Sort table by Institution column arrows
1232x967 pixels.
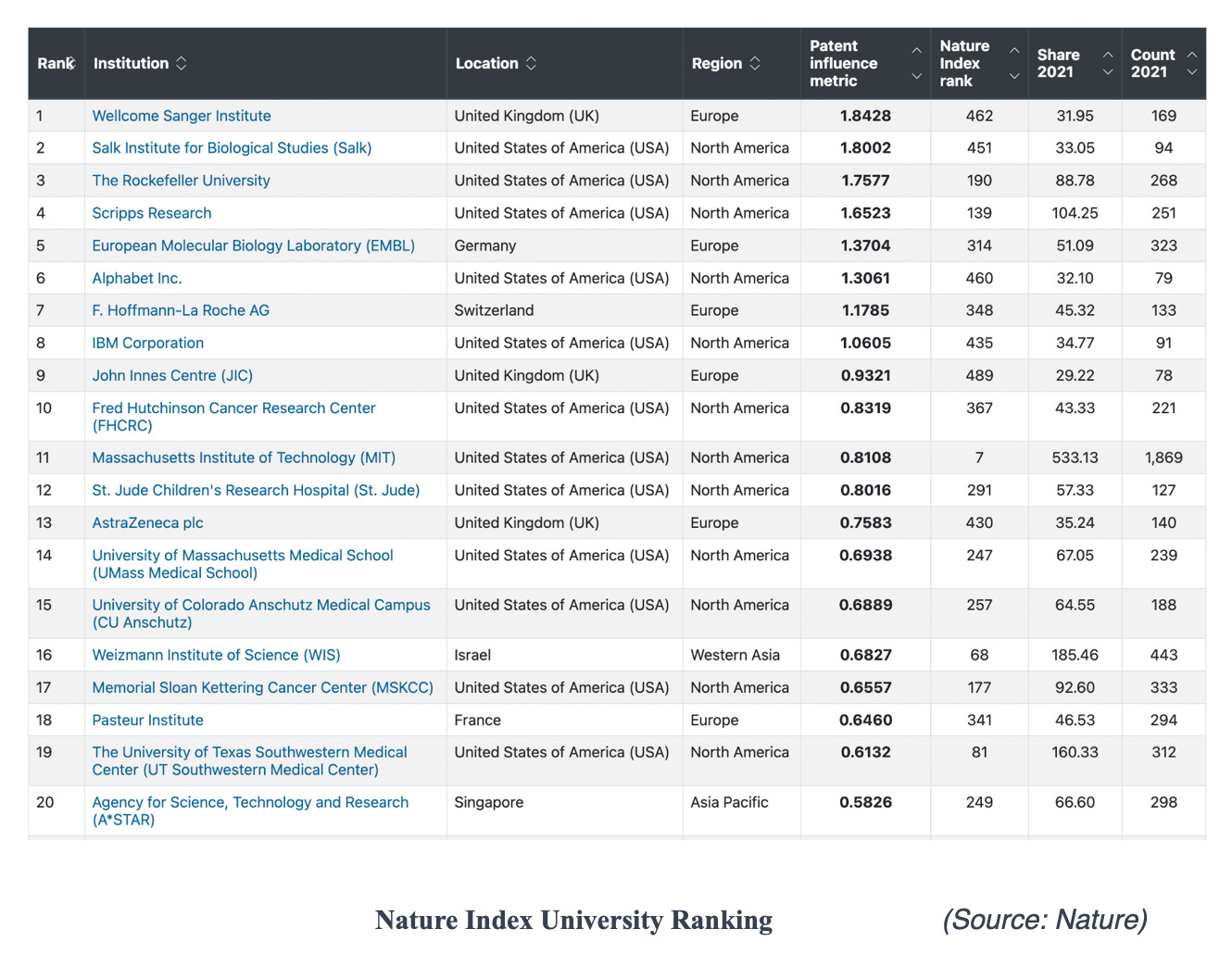click(182, 63)
